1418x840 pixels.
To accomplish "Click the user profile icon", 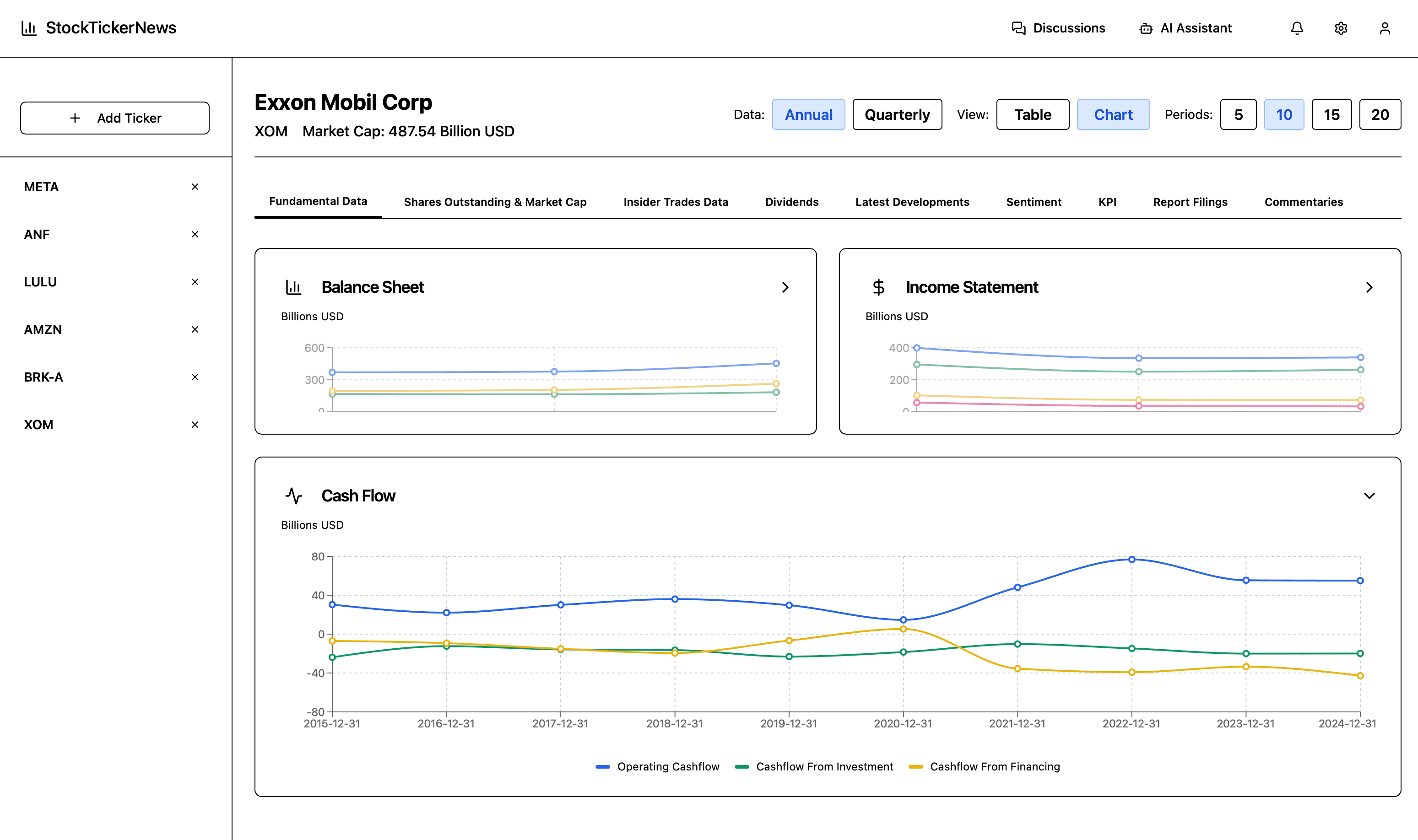I will (1384, 28).
